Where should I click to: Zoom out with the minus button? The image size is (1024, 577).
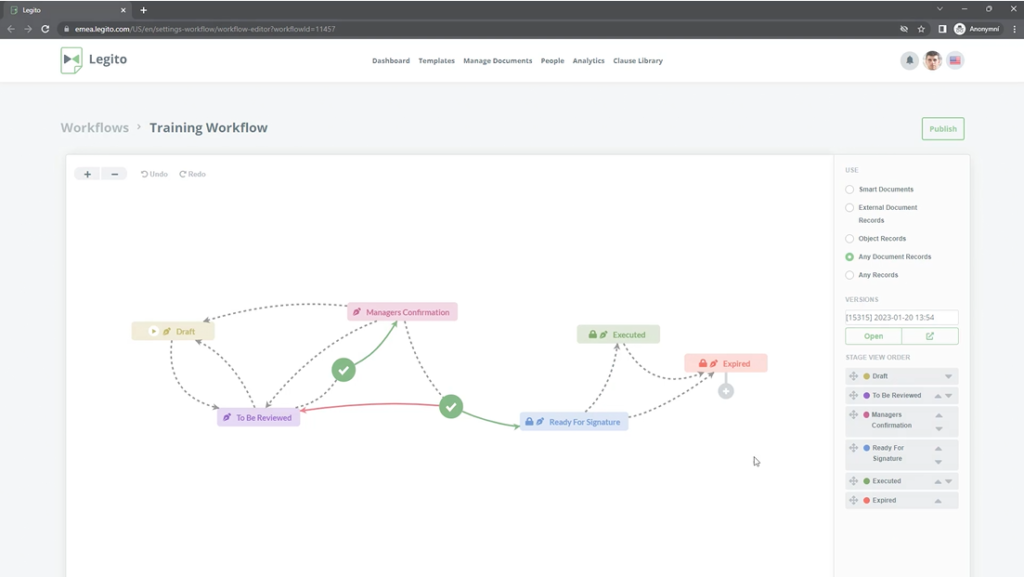(x=114, y=174)
